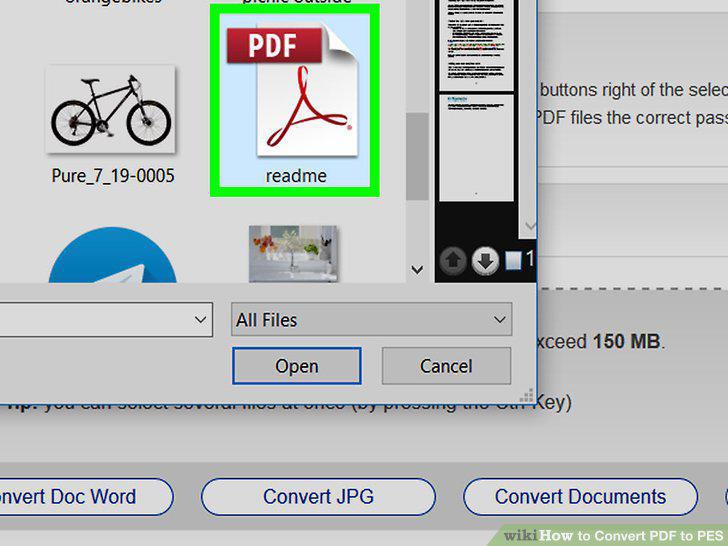This screenshot has height=546, width=728.
Task: Expand the file name combo box
Action: 201,319
